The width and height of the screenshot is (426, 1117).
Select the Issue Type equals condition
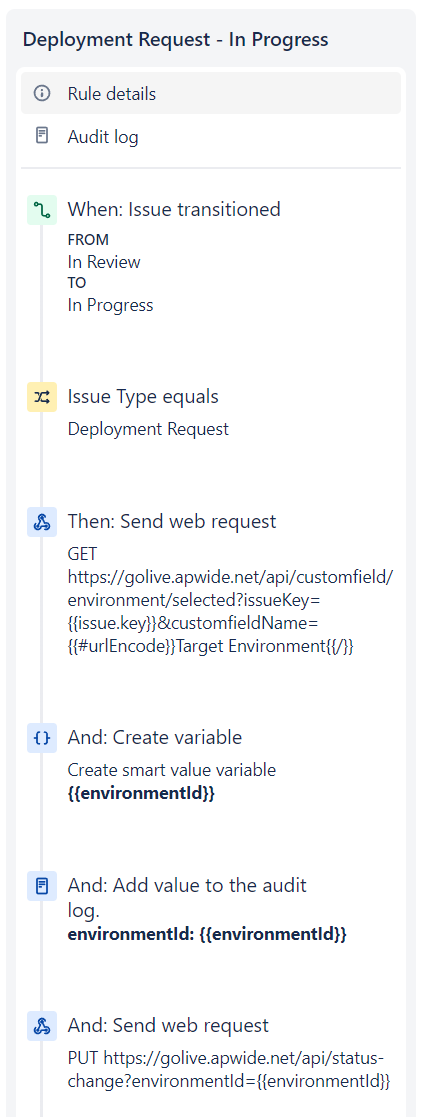(143, 396)
